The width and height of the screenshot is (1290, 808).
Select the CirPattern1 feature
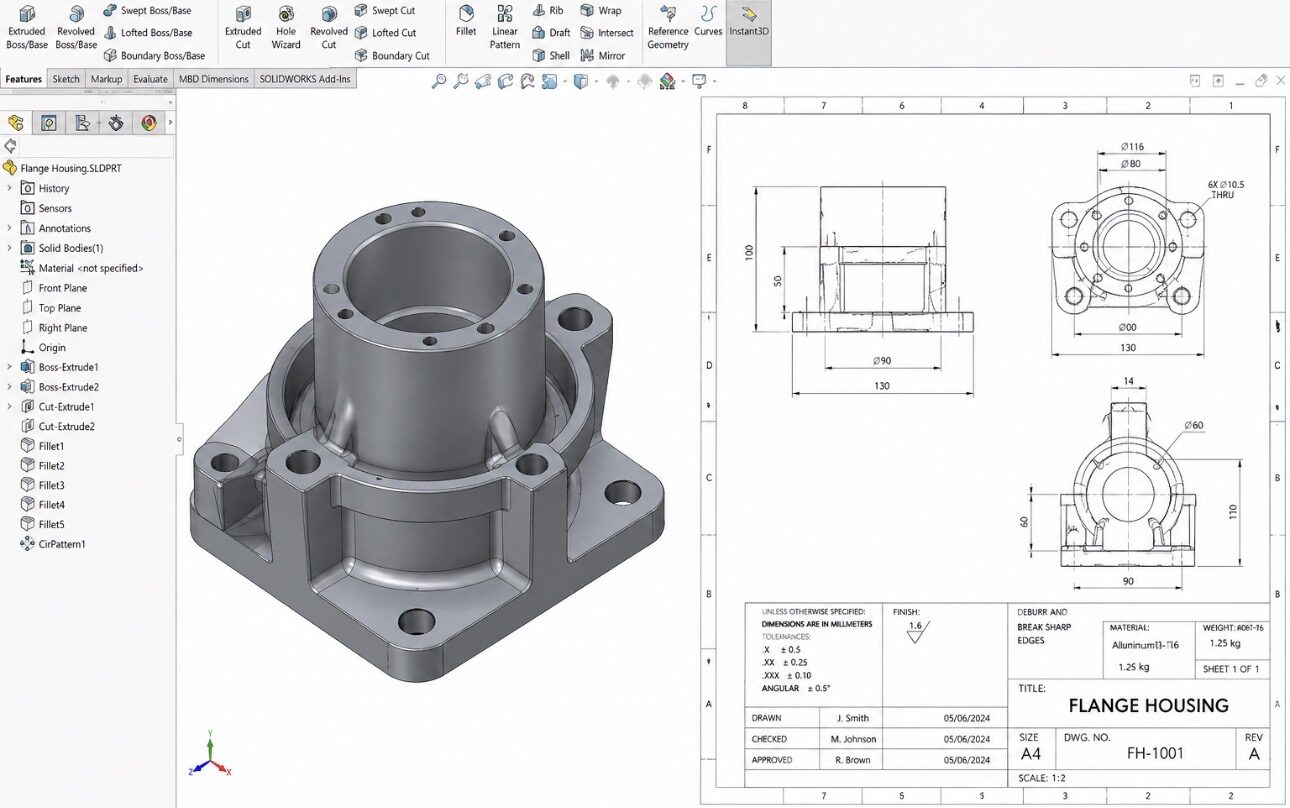(53, 544)
